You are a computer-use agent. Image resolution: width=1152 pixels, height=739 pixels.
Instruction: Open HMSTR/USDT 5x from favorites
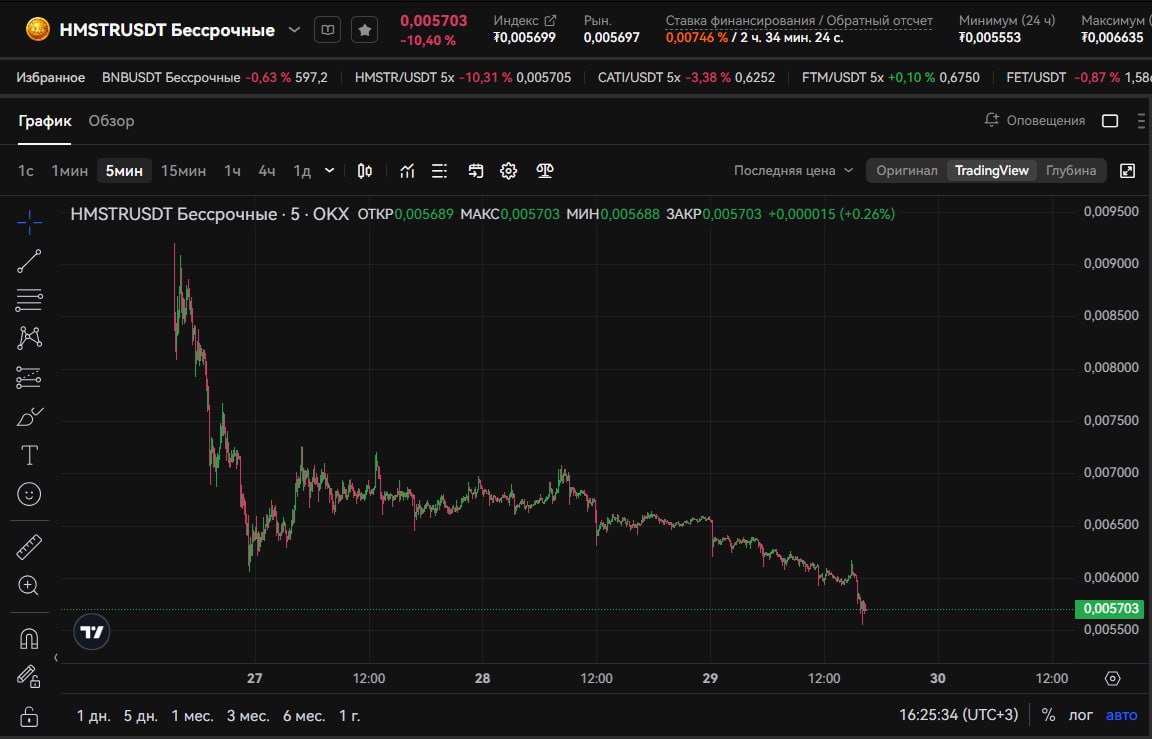pyautogui.click(x=462, y=77)
